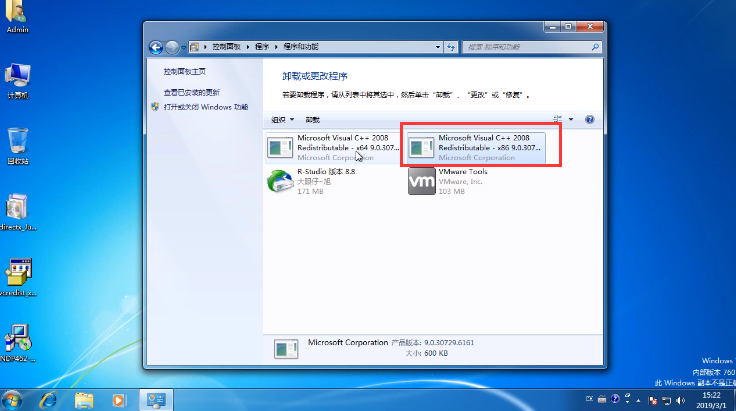
Task: Click the magnifier search icon
Action: (x=595, y=47)
